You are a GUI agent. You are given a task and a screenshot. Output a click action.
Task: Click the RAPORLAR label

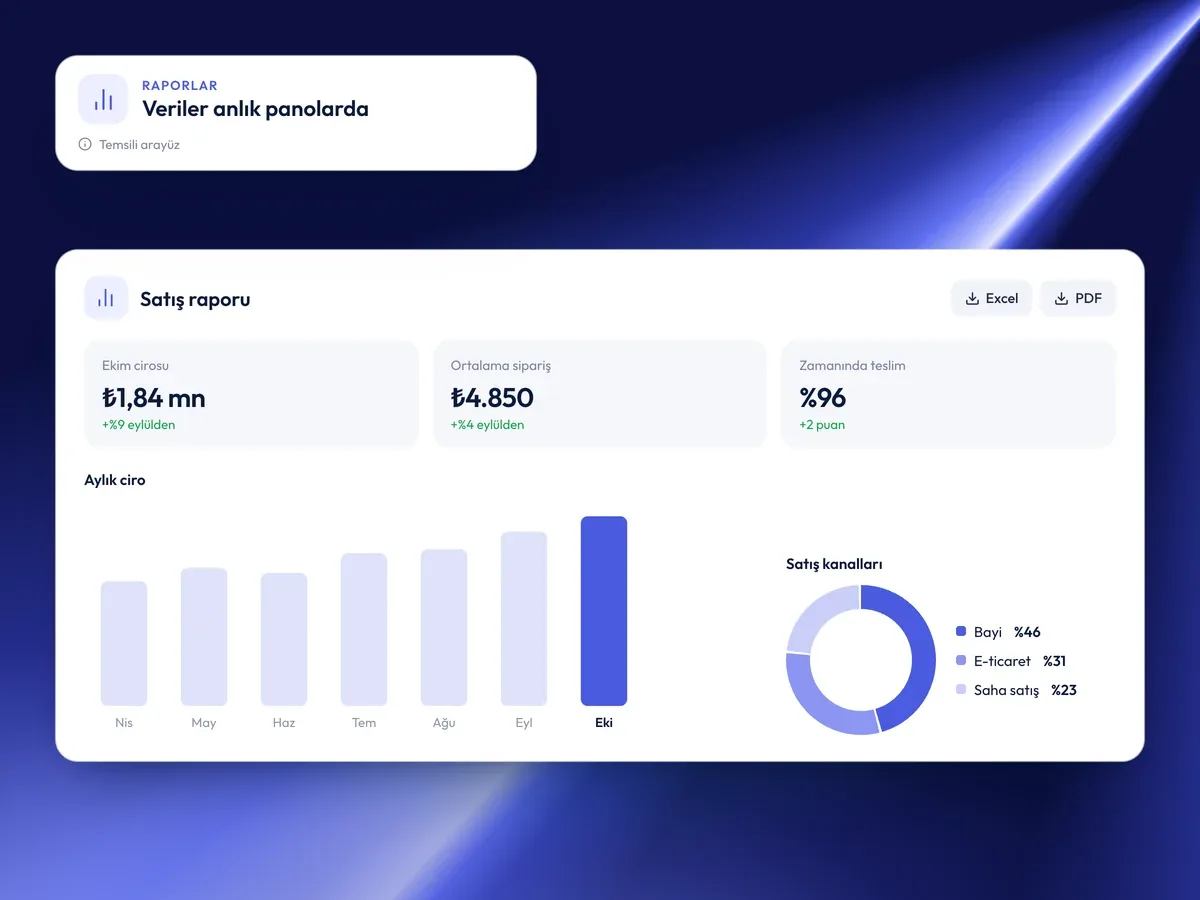coord(180,86)
